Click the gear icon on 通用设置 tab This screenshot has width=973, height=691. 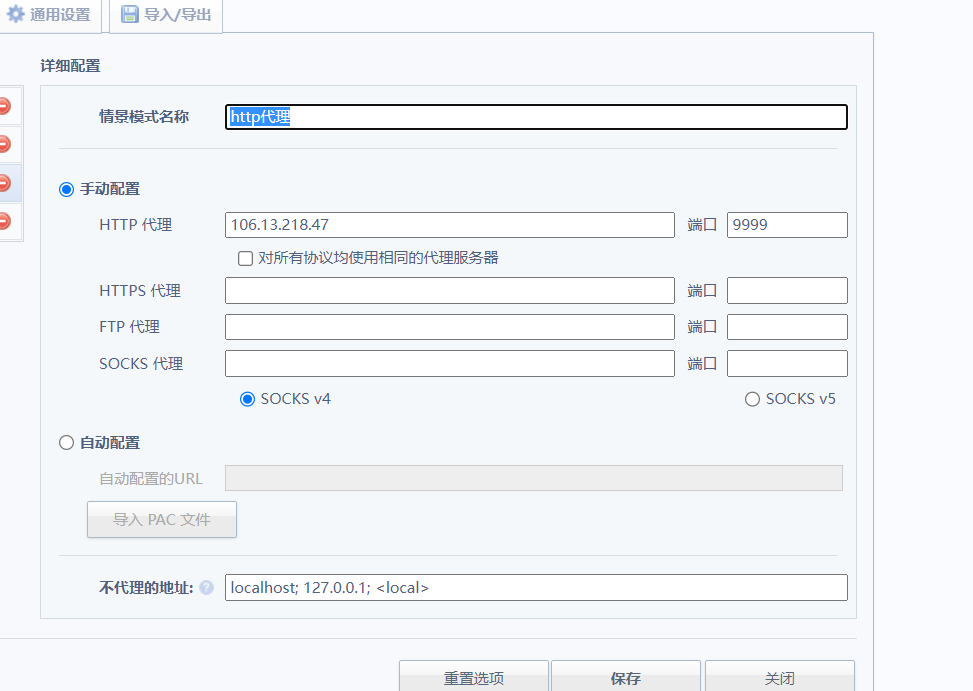coord(15,15)
